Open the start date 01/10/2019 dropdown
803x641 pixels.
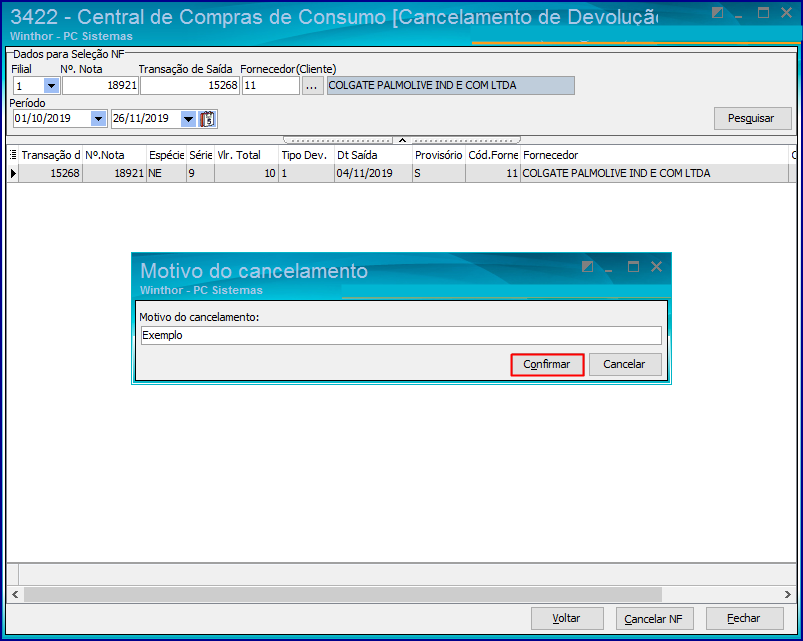(x=98, y=119)
